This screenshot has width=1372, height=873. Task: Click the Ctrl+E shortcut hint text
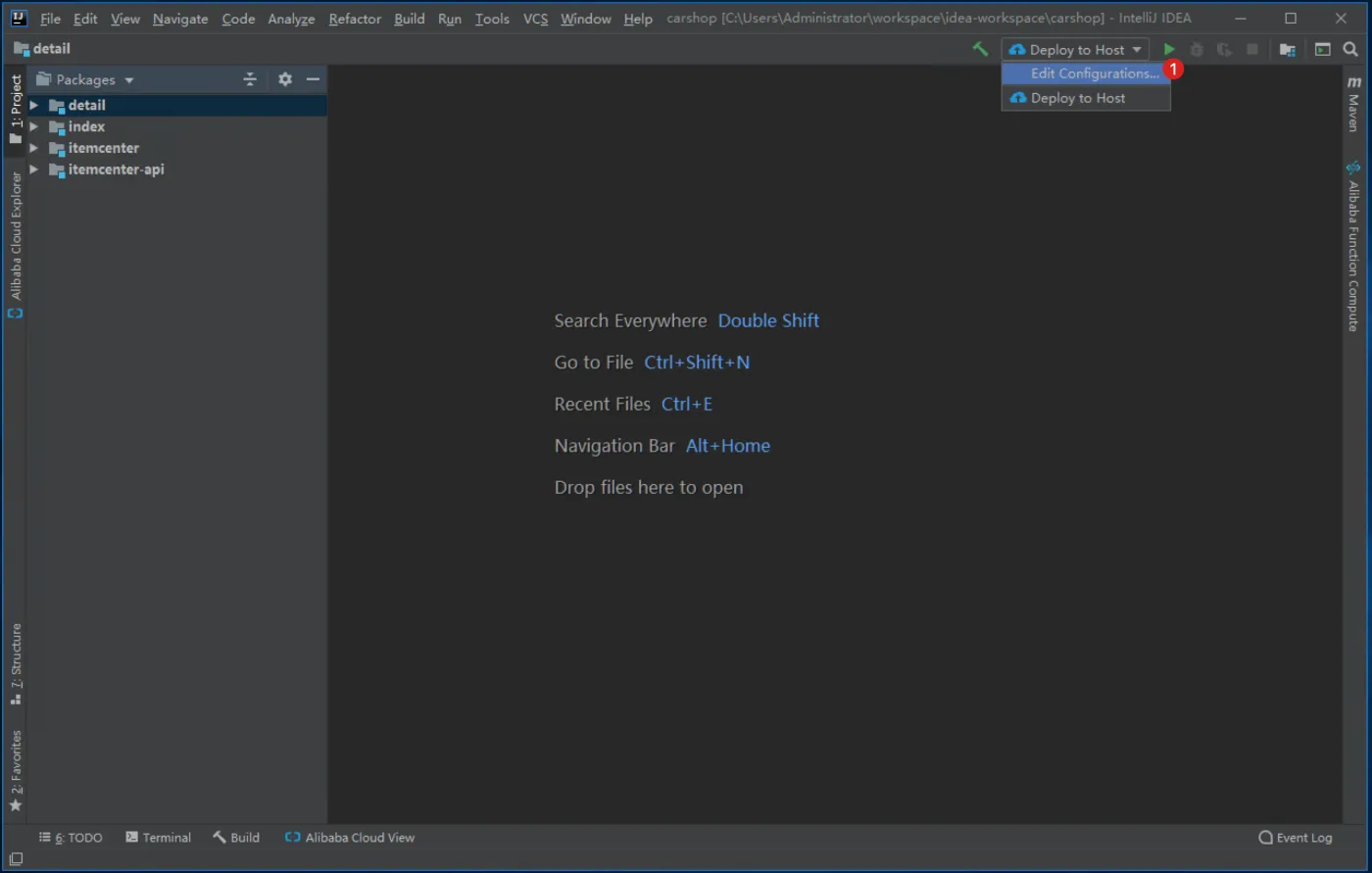pos(687,404)
